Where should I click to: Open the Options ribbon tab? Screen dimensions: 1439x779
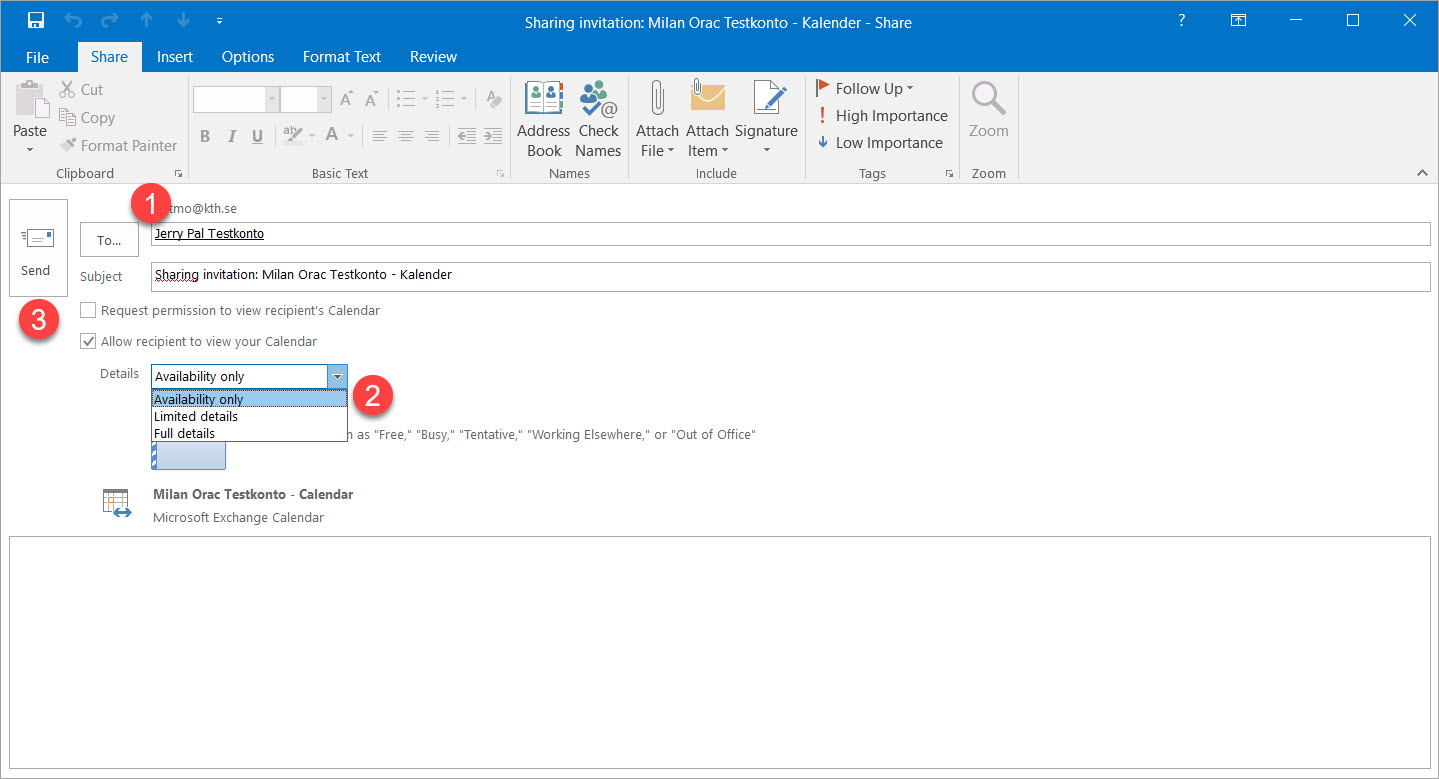[248, 57]
